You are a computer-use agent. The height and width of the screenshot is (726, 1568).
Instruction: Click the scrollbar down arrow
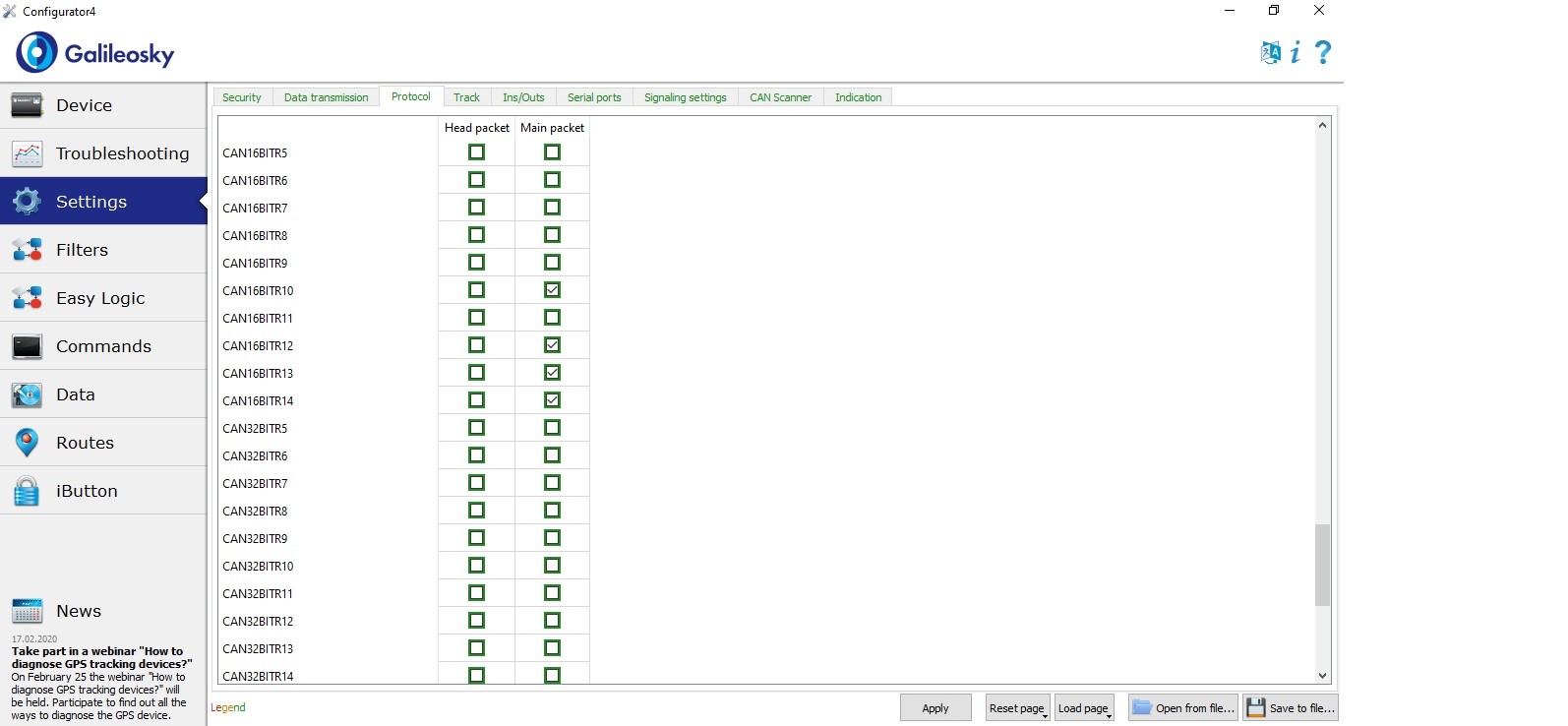pos(1322,676)
